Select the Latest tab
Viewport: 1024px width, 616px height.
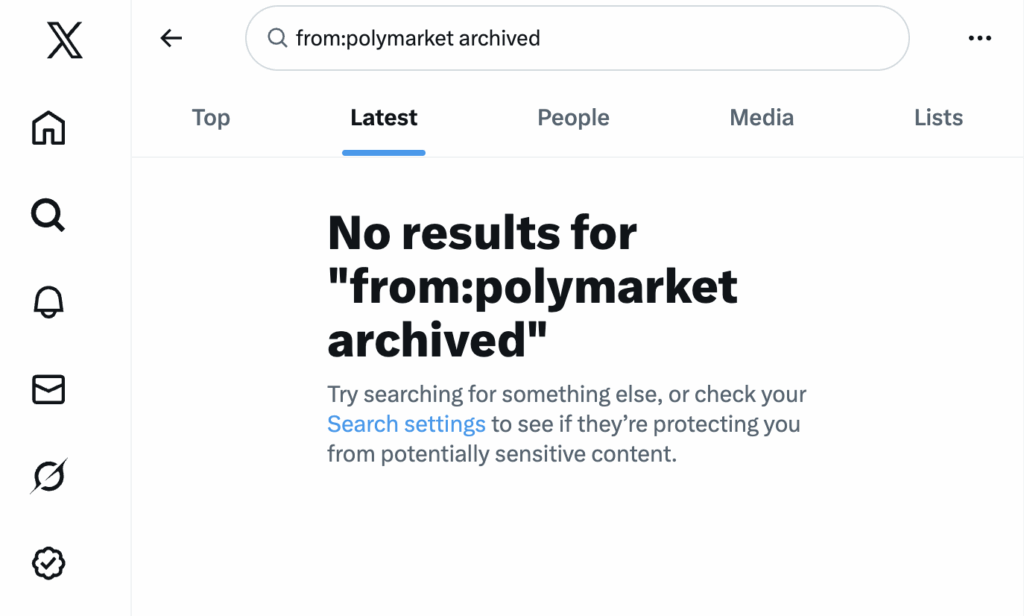(x=384, y=118)
